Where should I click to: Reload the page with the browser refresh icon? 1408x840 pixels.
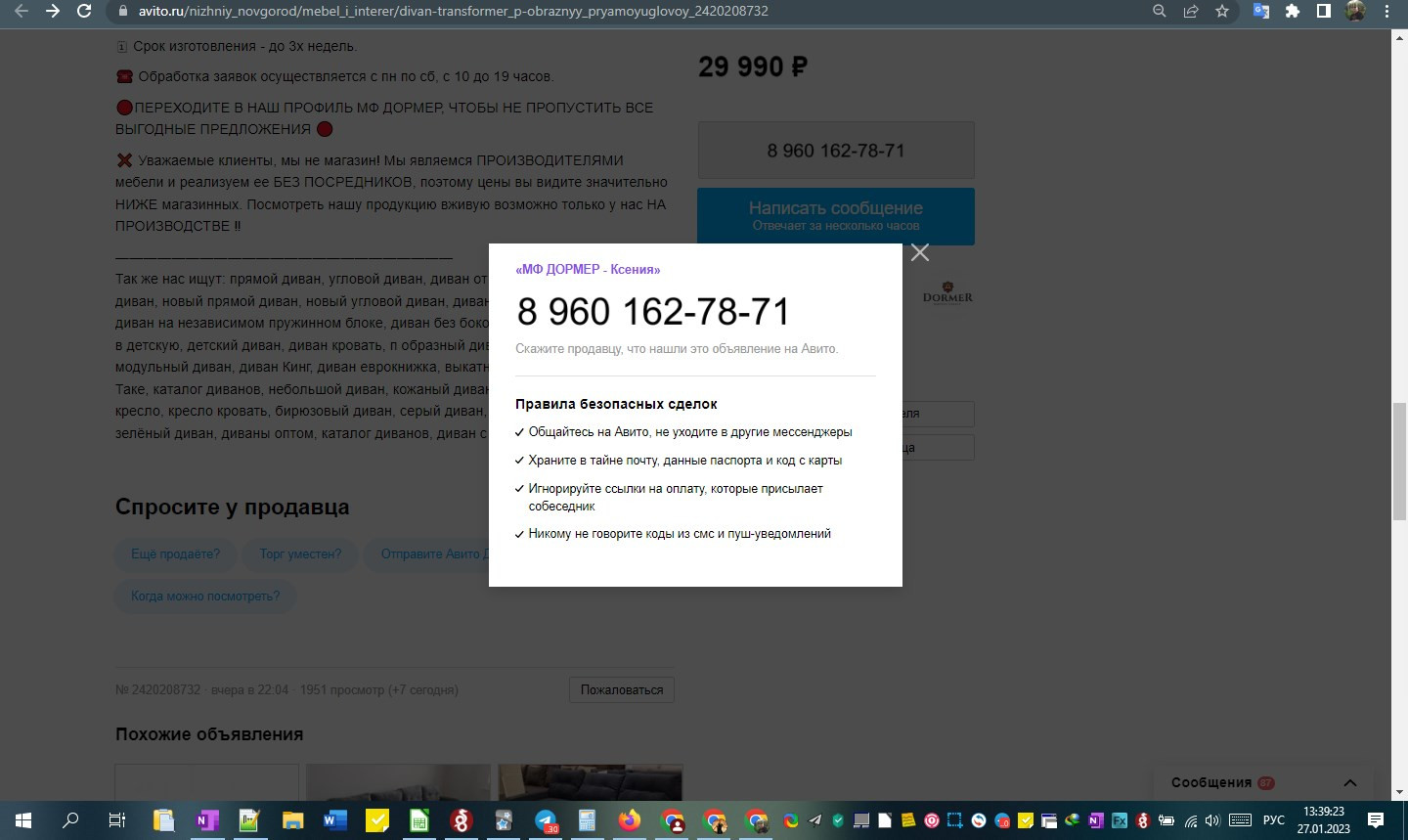click(x=84, y=11)
